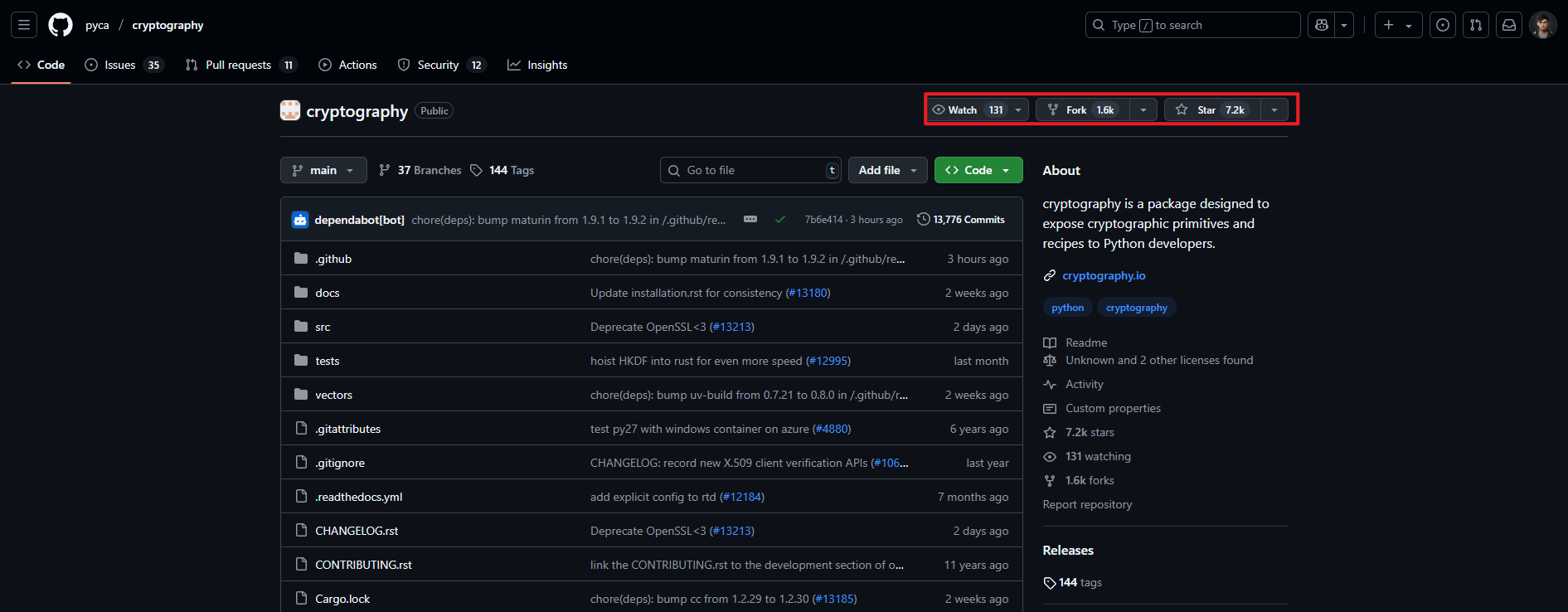This screenshot has height=612, width=1568.
Task: Switch to the Security tab
Action: click(x=442, y=65)
